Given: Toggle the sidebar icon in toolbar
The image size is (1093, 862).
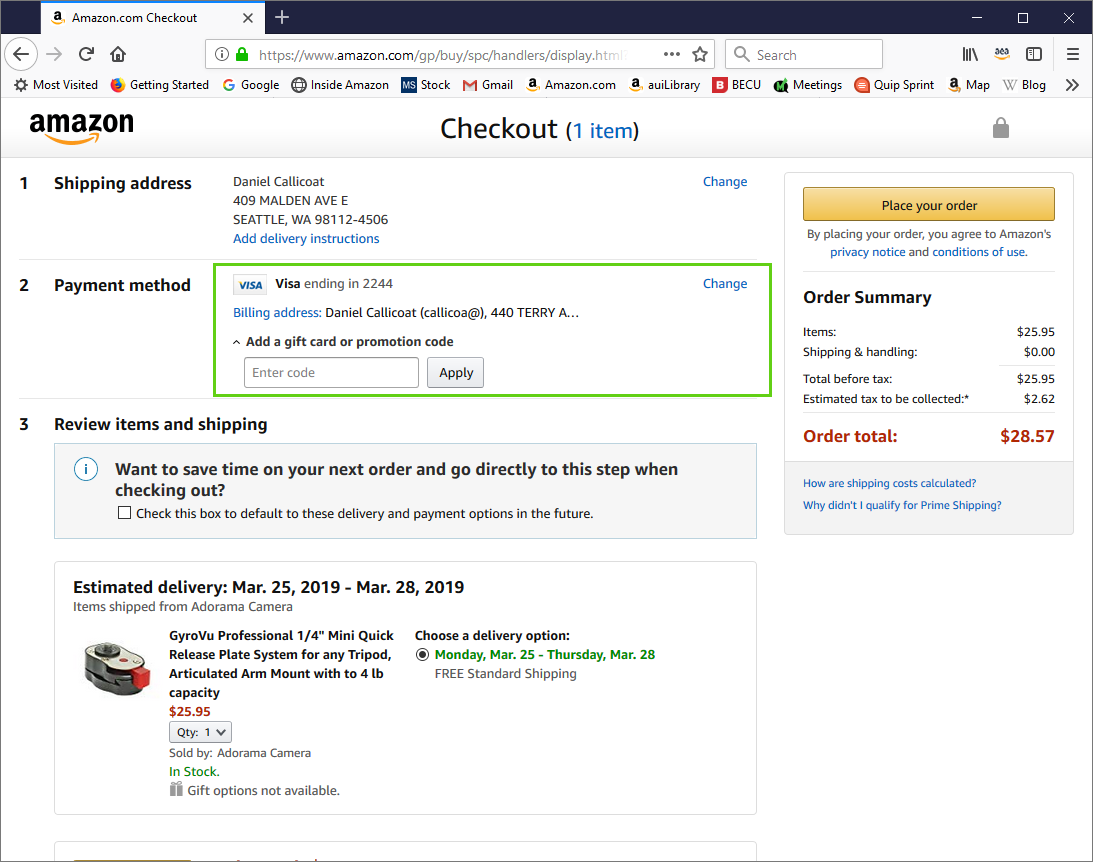Looking at the screenshot, I should [x=1034, y=54].
